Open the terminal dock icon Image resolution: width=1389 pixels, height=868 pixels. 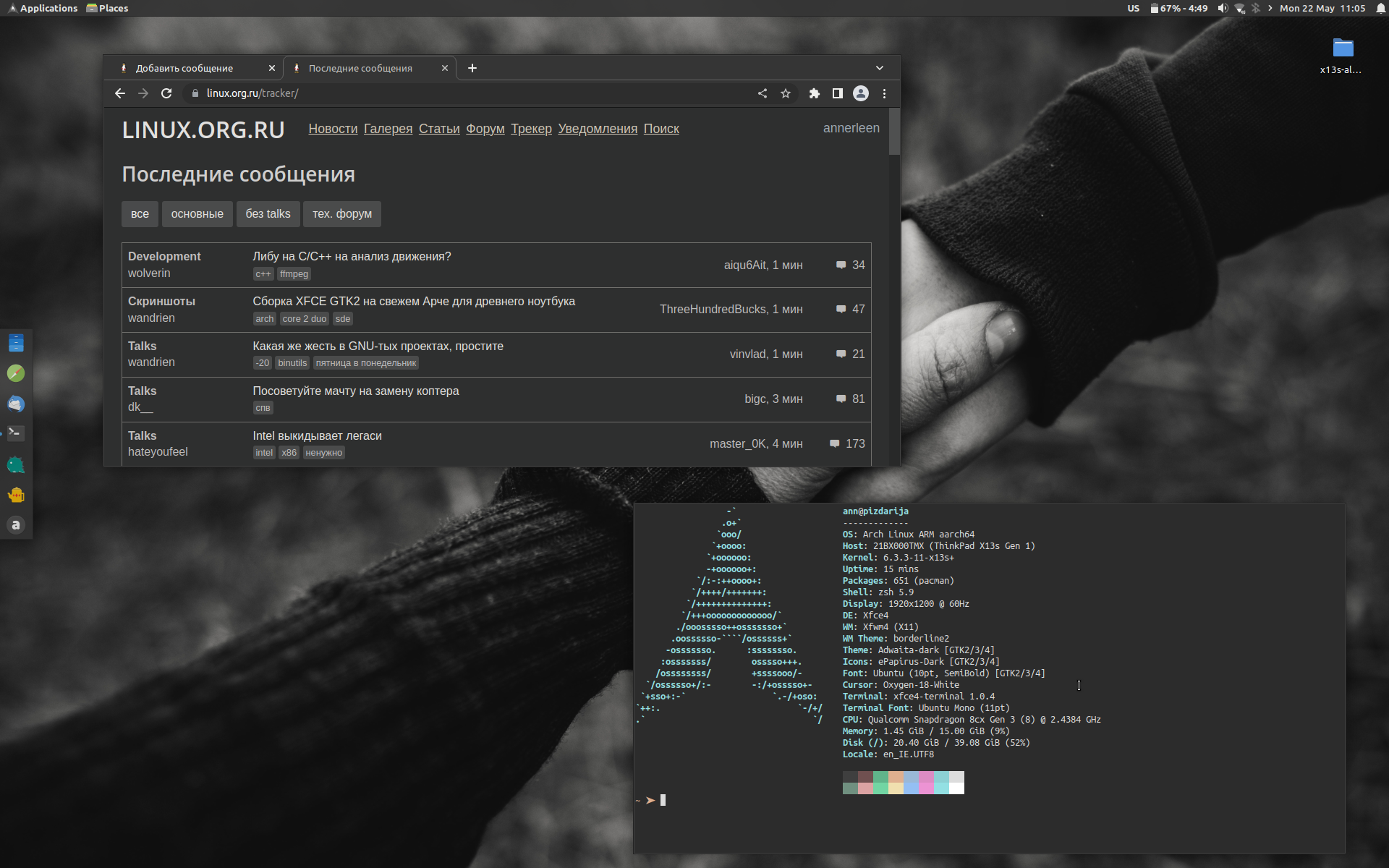coord(16,433)
